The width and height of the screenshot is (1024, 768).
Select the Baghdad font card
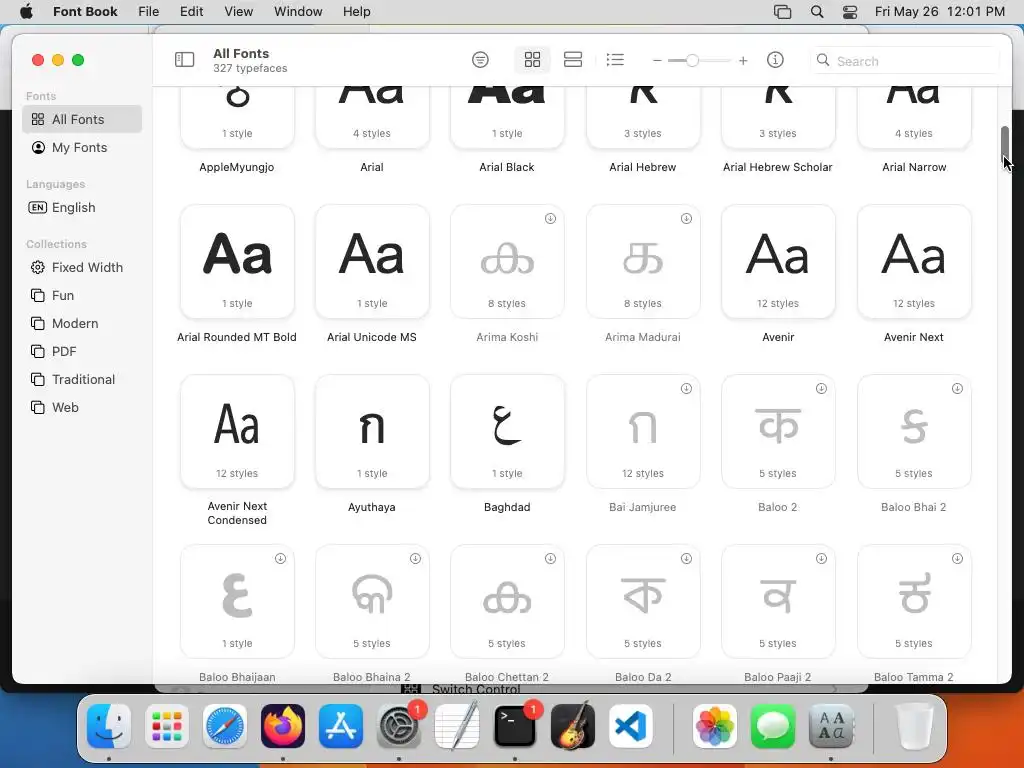(x=507, y=432)
